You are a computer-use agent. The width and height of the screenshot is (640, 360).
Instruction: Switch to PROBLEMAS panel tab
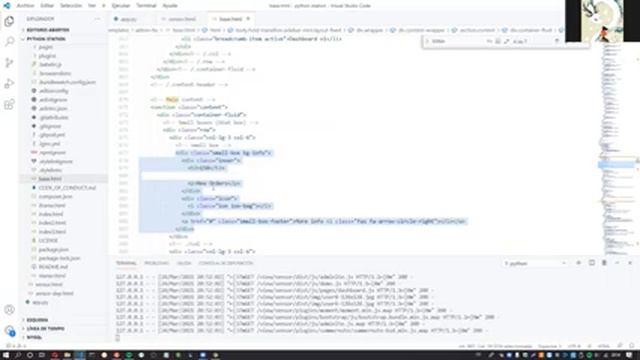(x=156, y=263)
